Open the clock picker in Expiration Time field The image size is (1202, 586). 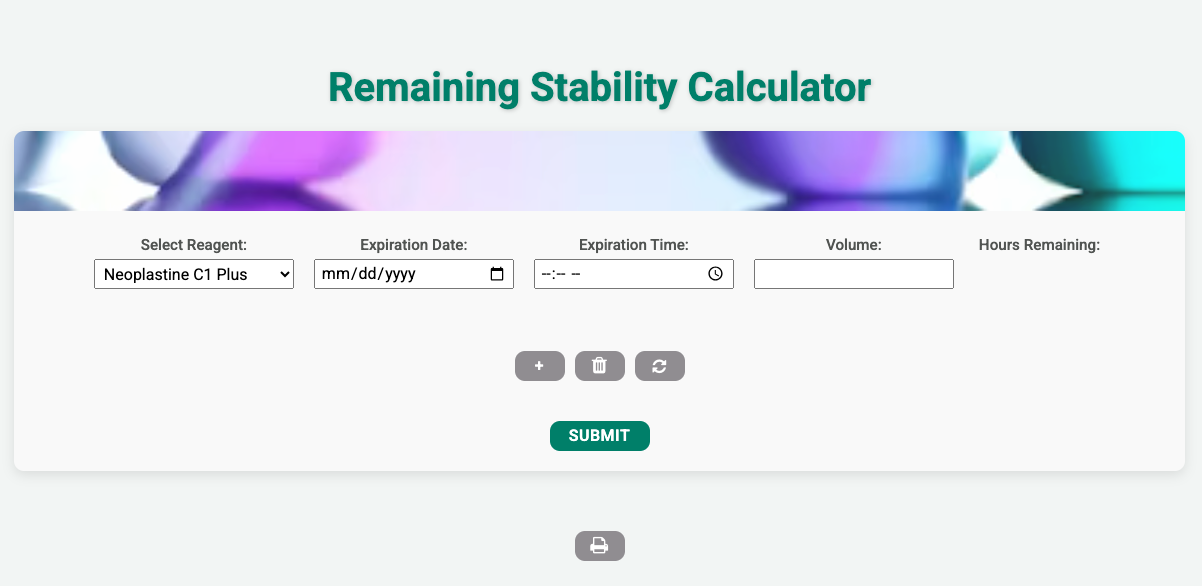pos(717,273)
